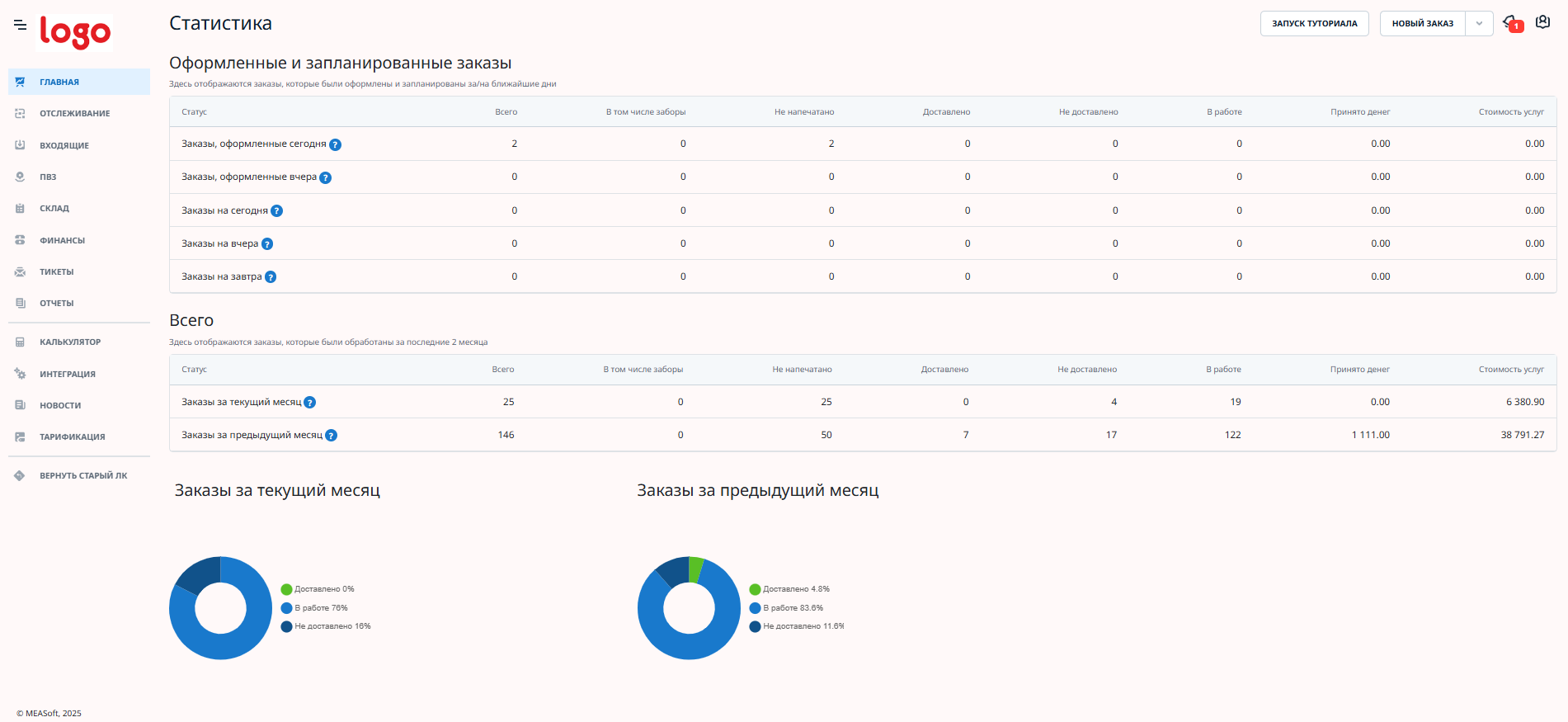
Task: Click help icon beside 'Заказы на завтра'
Action: [271, 277]
